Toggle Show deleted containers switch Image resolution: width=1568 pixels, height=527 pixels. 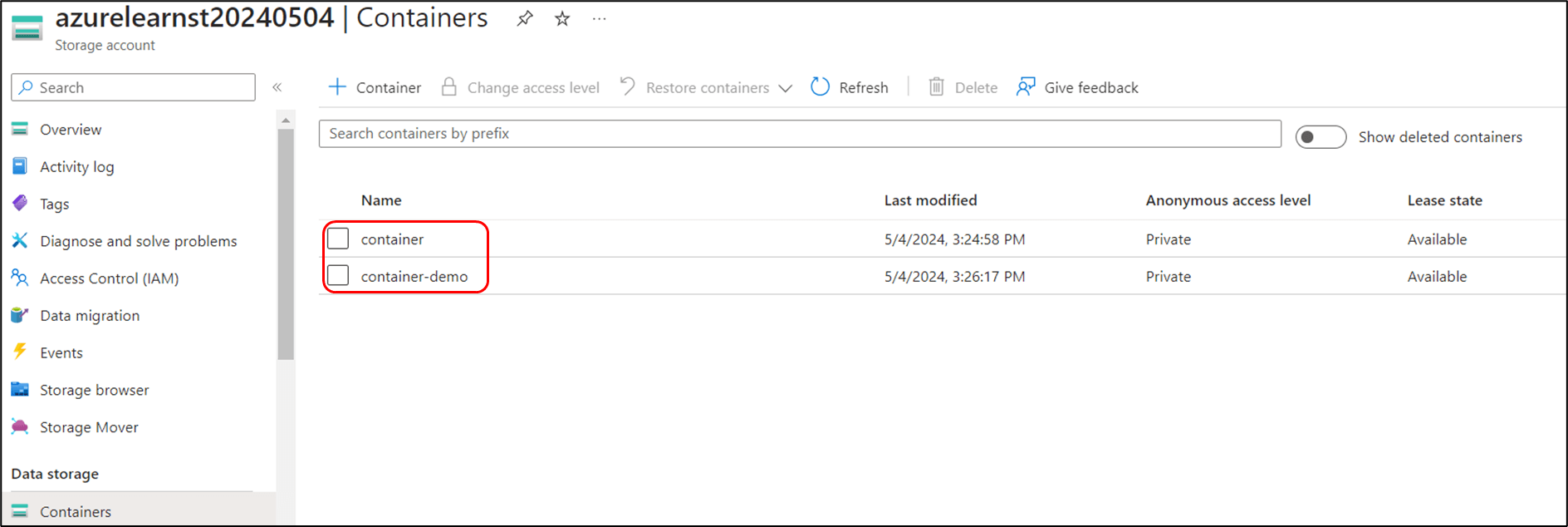[1321, 137]
